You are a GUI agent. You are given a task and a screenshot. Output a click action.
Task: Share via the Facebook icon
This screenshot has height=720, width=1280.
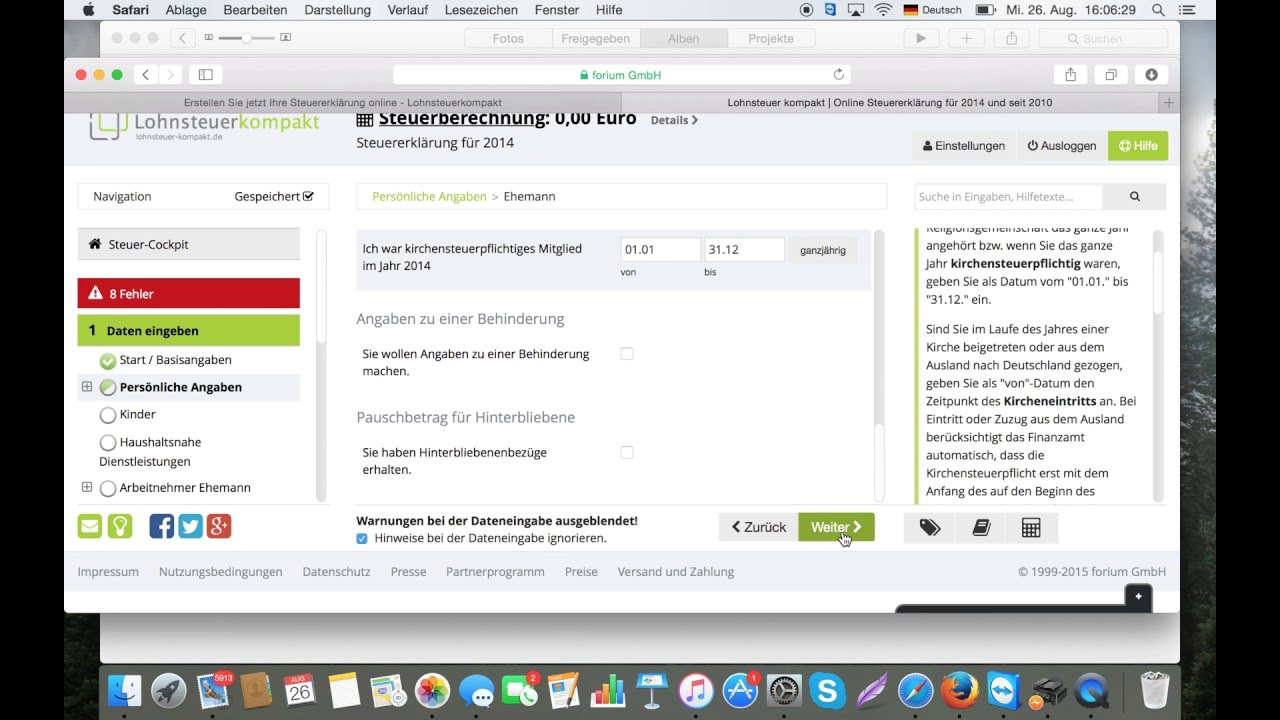click(x=161, y=526)
